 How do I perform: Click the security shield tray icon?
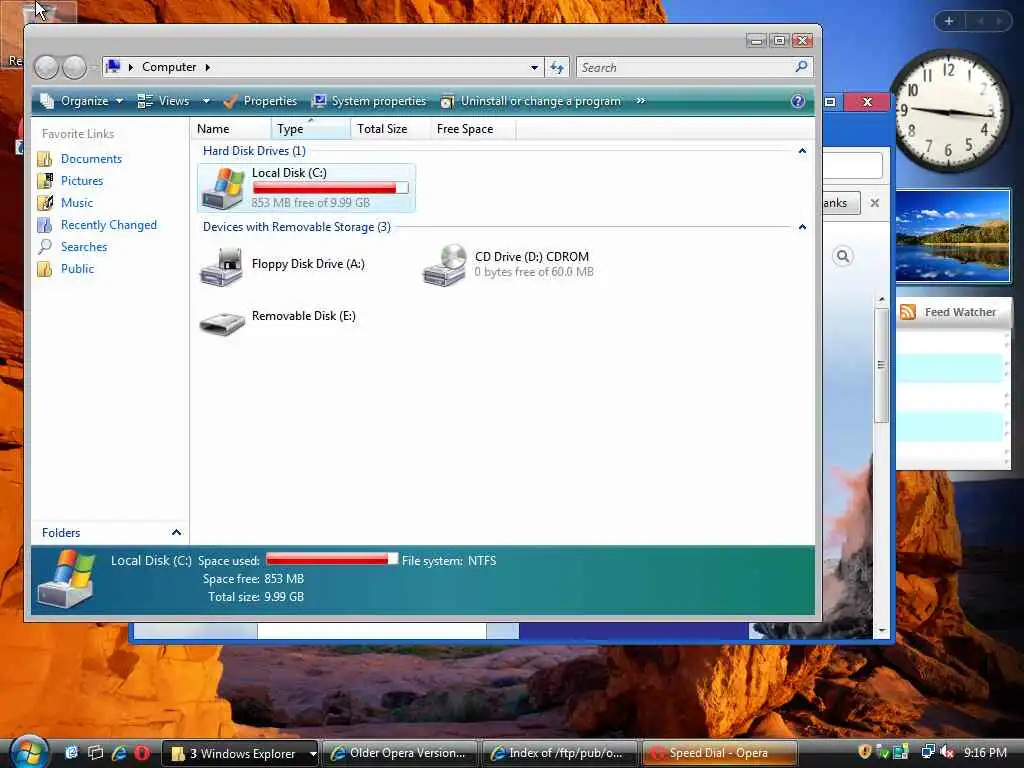865,752
